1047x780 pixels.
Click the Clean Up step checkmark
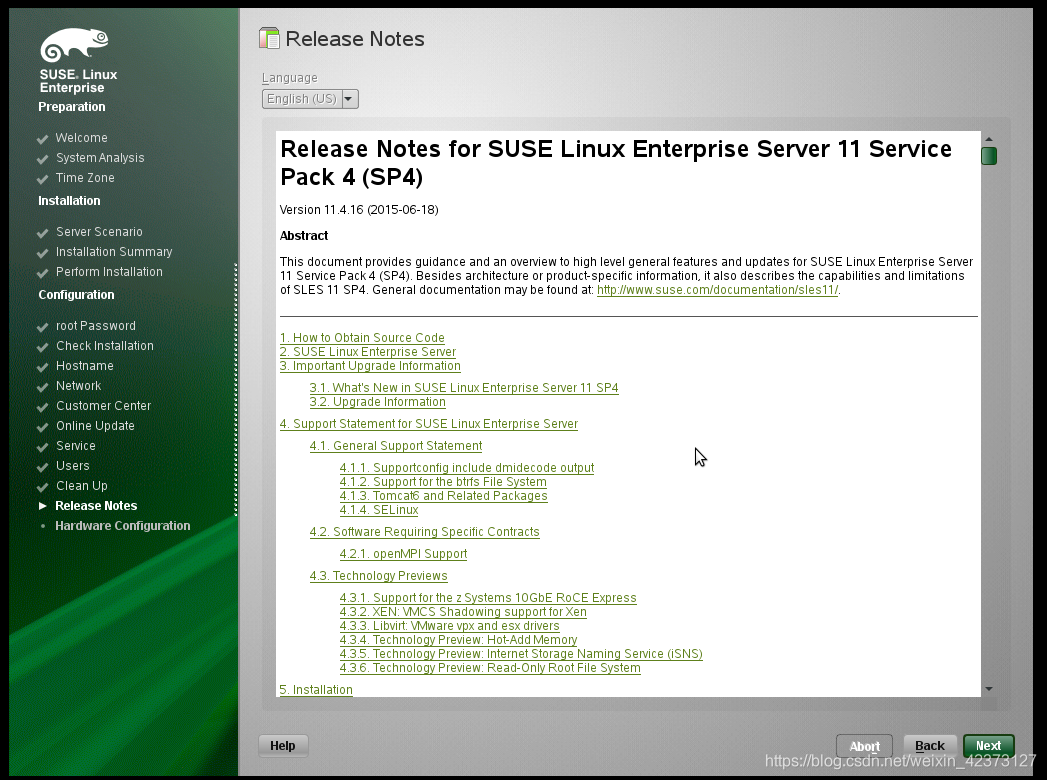click(43, 488)
